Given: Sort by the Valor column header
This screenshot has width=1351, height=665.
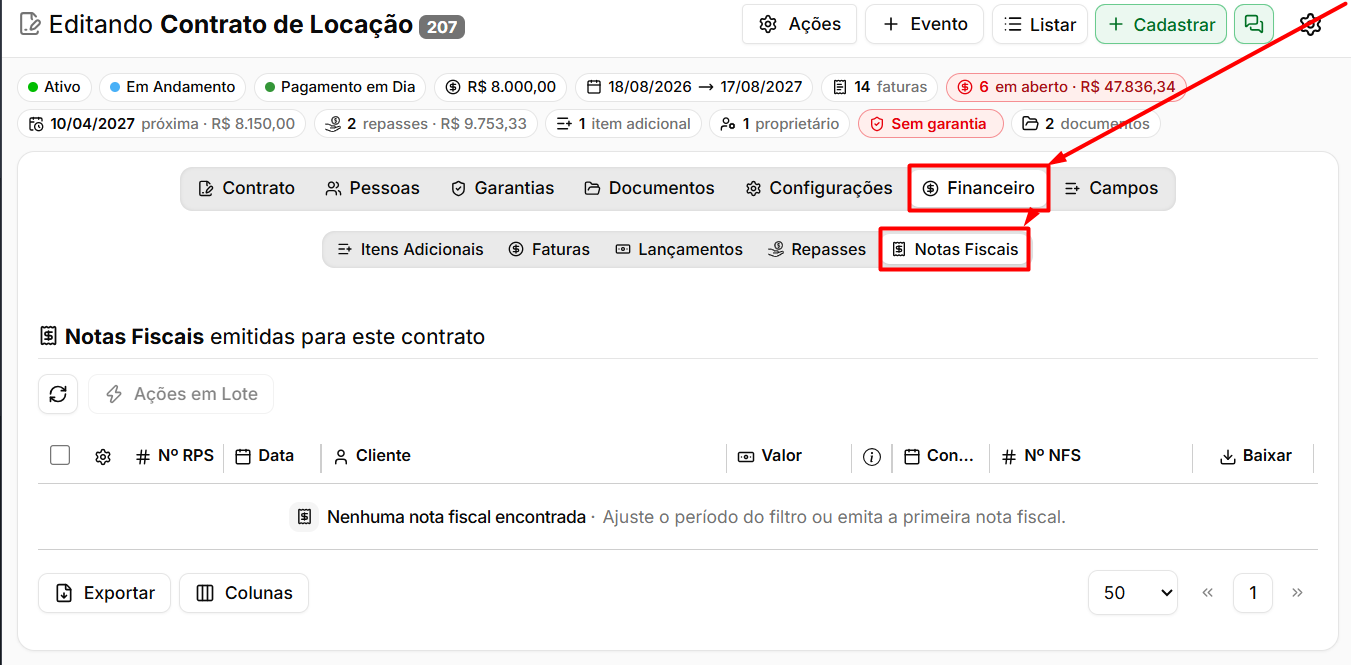Looking at the screenshot, I should pos(770,456).
